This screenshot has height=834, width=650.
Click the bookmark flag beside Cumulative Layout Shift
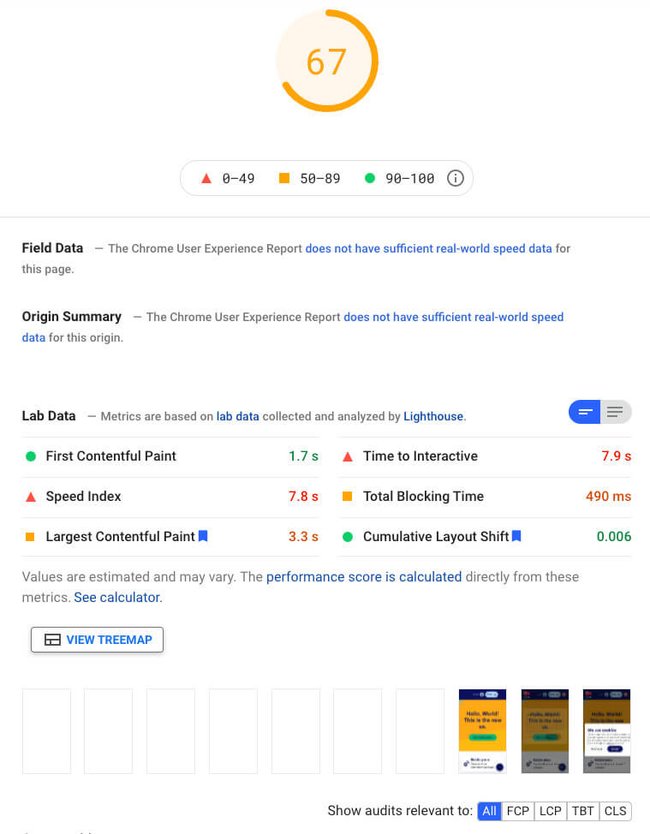[515, 536]
